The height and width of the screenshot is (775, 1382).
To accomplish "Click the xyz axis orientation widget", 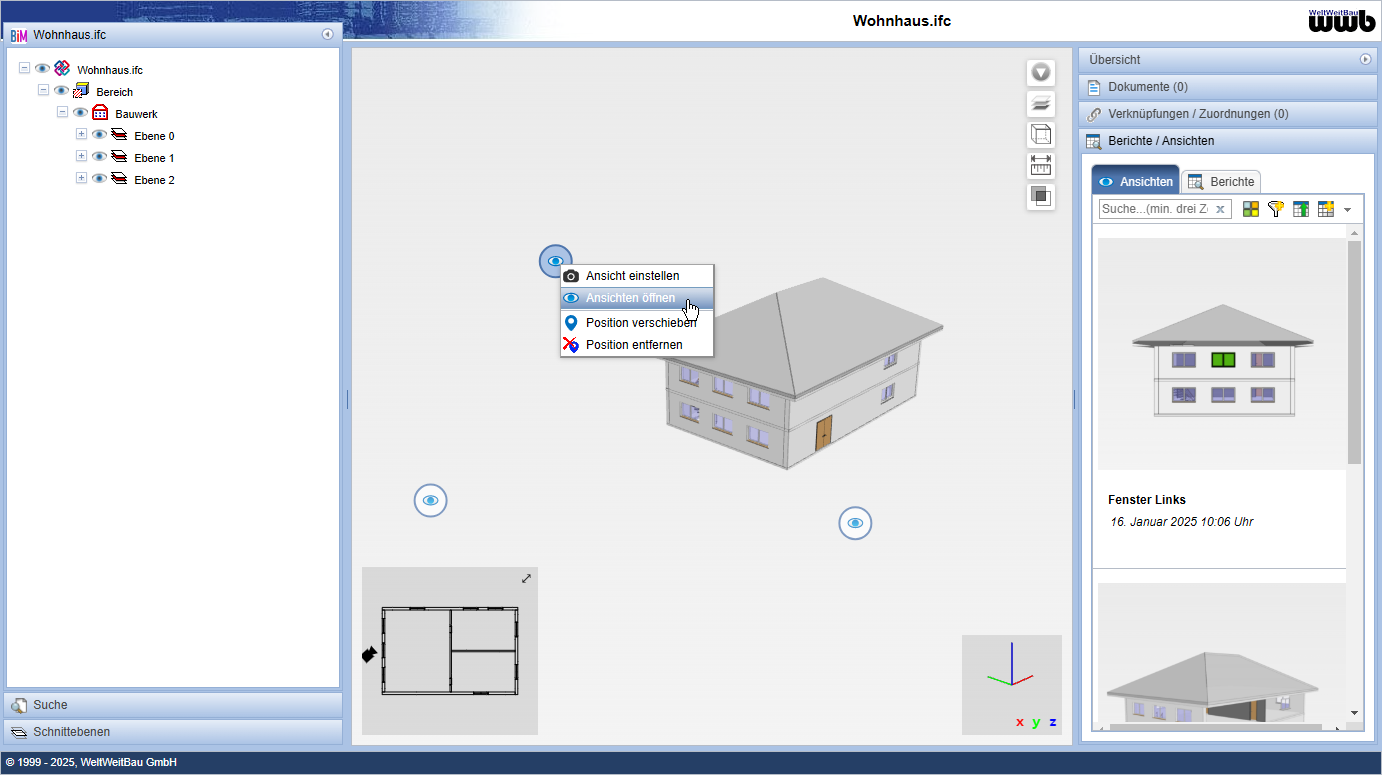I will coord(1012,685).
